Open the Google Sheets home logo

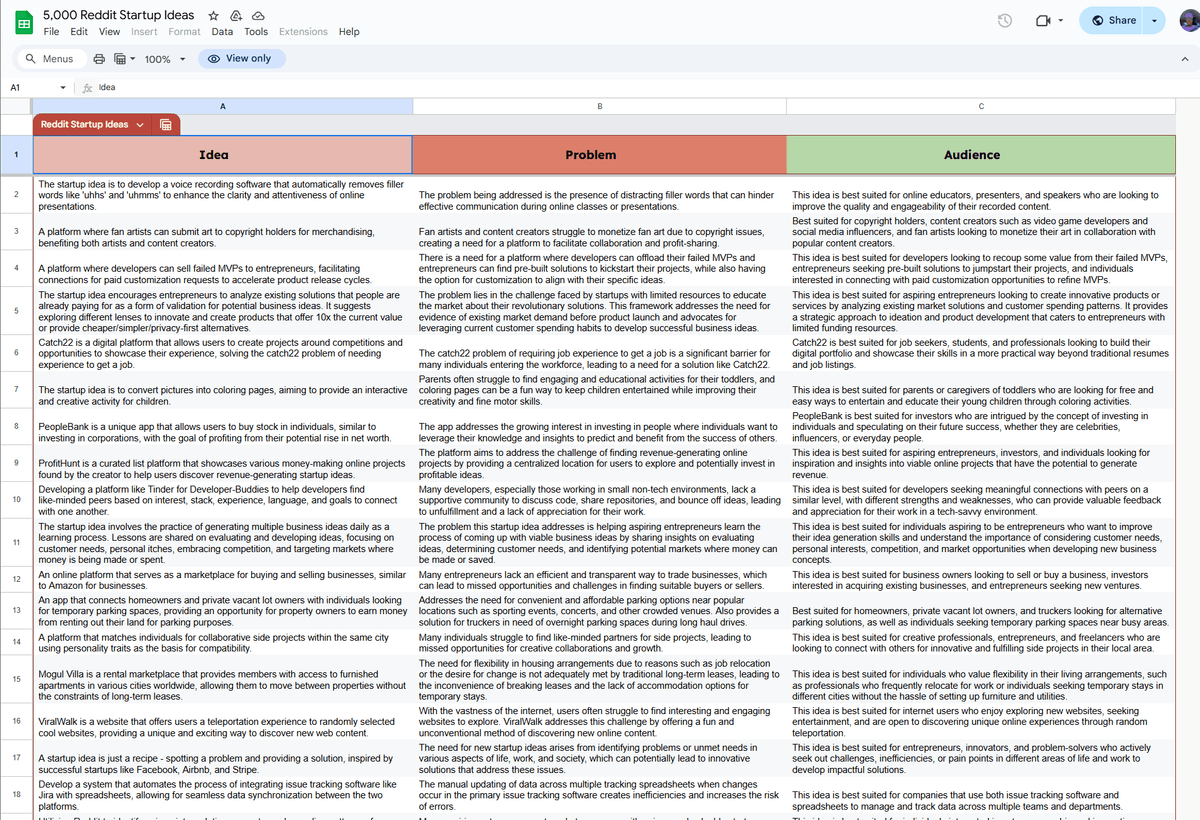click(22, 24)
